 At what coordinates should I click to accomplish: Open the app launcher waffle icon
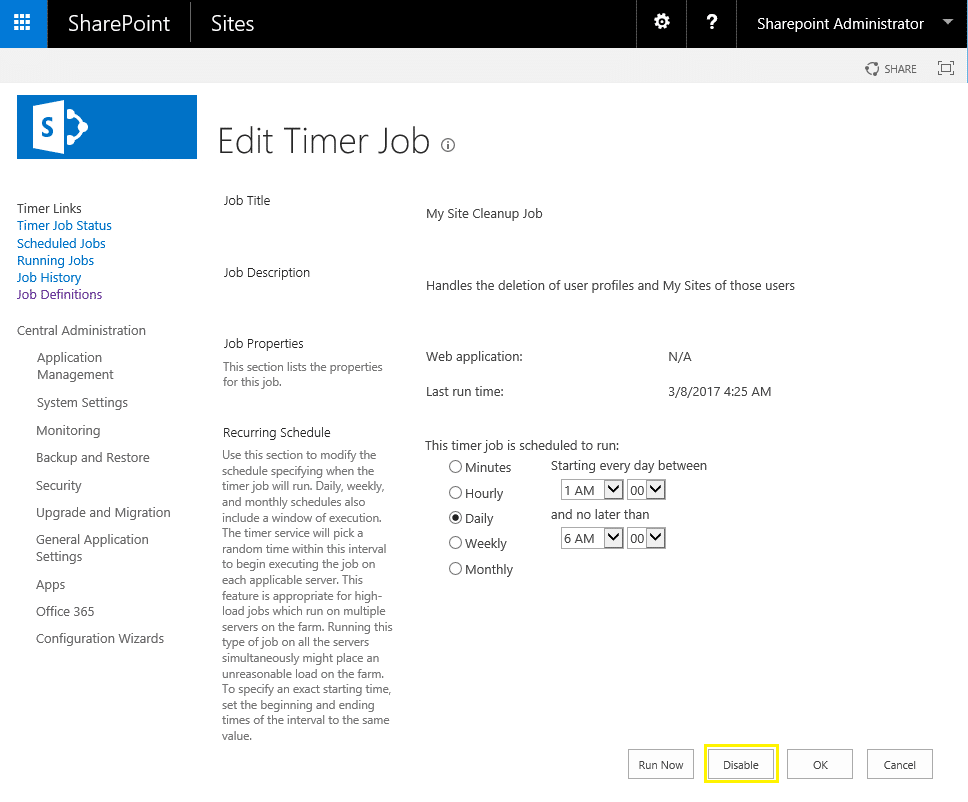[x=22, y=23]
